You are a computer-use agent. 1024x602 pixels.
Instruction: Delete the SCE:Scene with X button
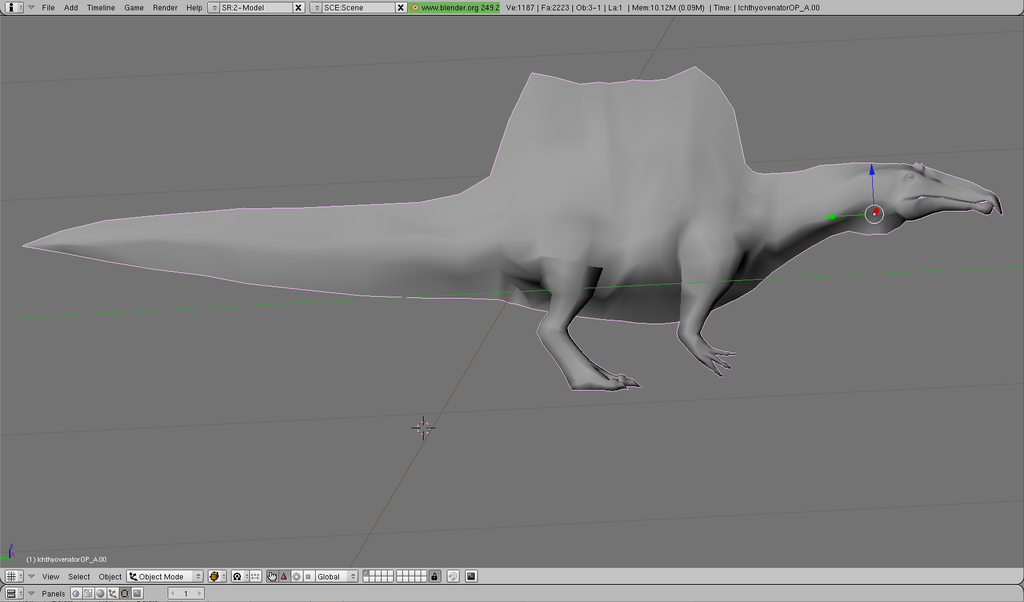click(x=401, y=7)
